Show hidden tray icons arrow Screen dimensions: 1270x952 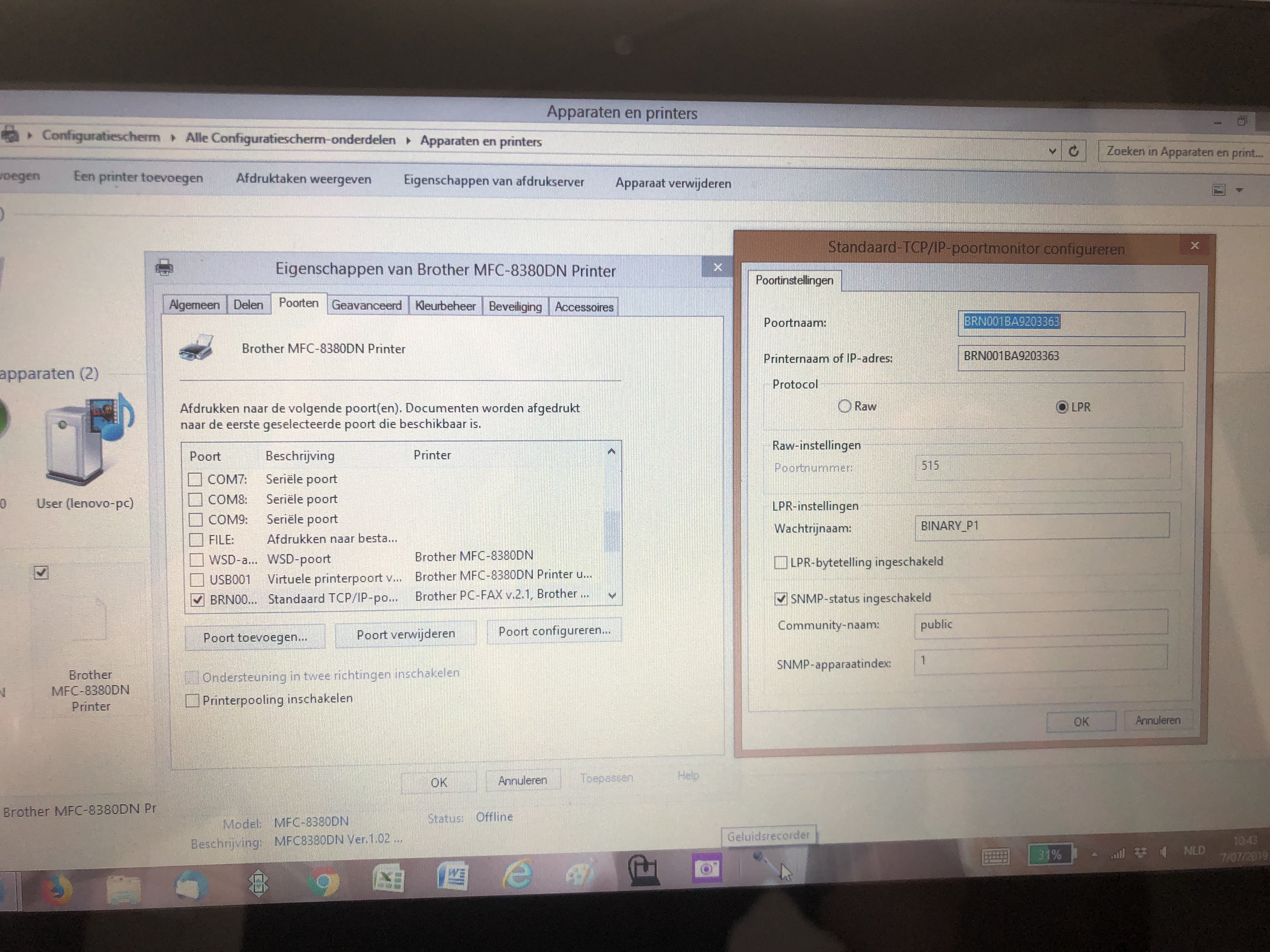1095,855
